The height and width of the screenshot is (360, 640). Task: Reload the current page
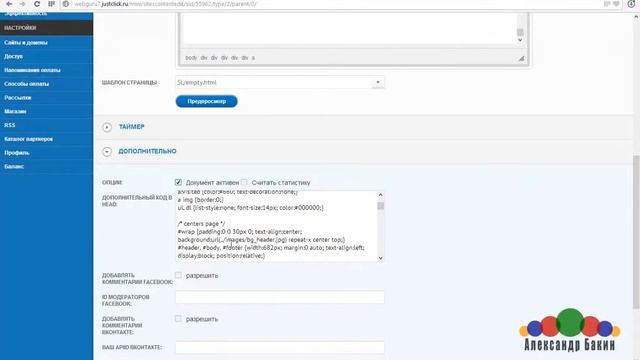coord(37,4)
